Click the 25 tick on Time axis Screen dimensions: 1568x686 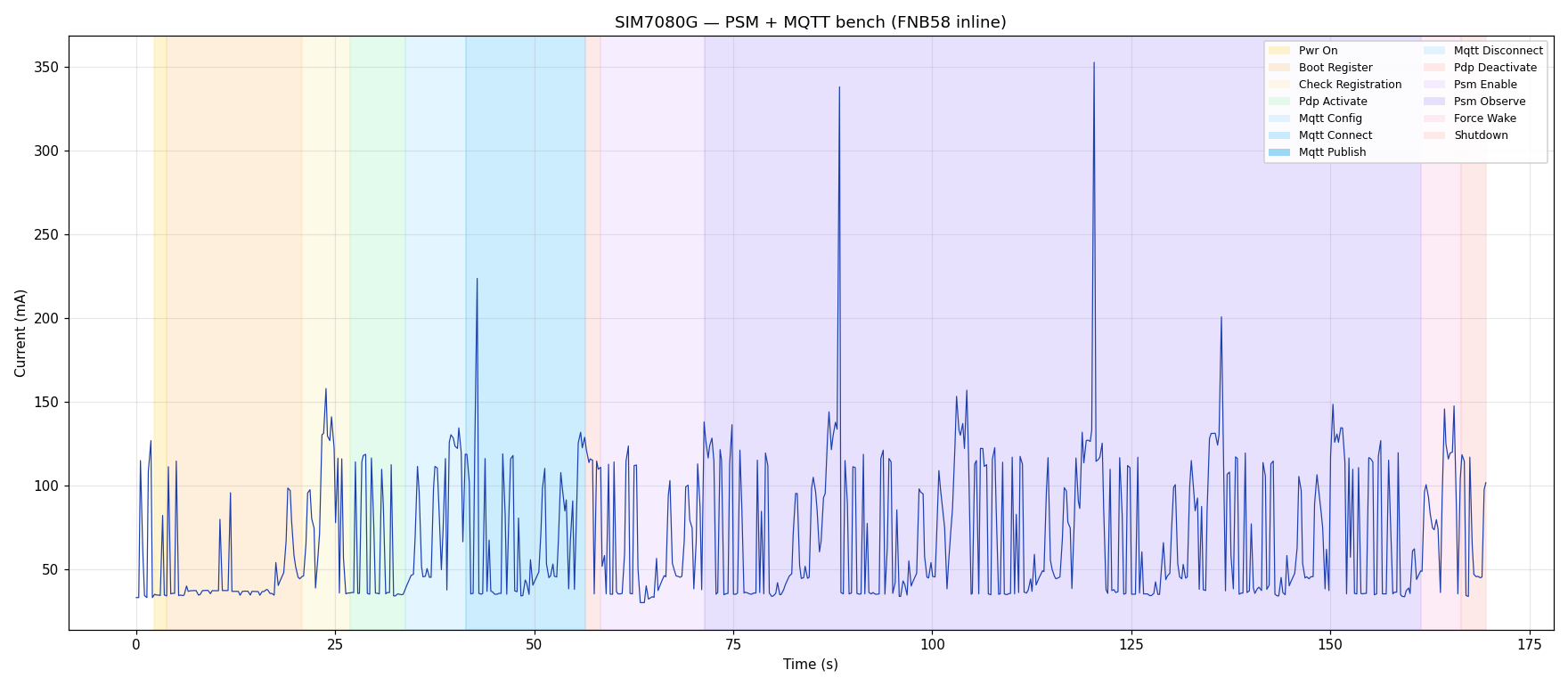click(x=335, y=644)
